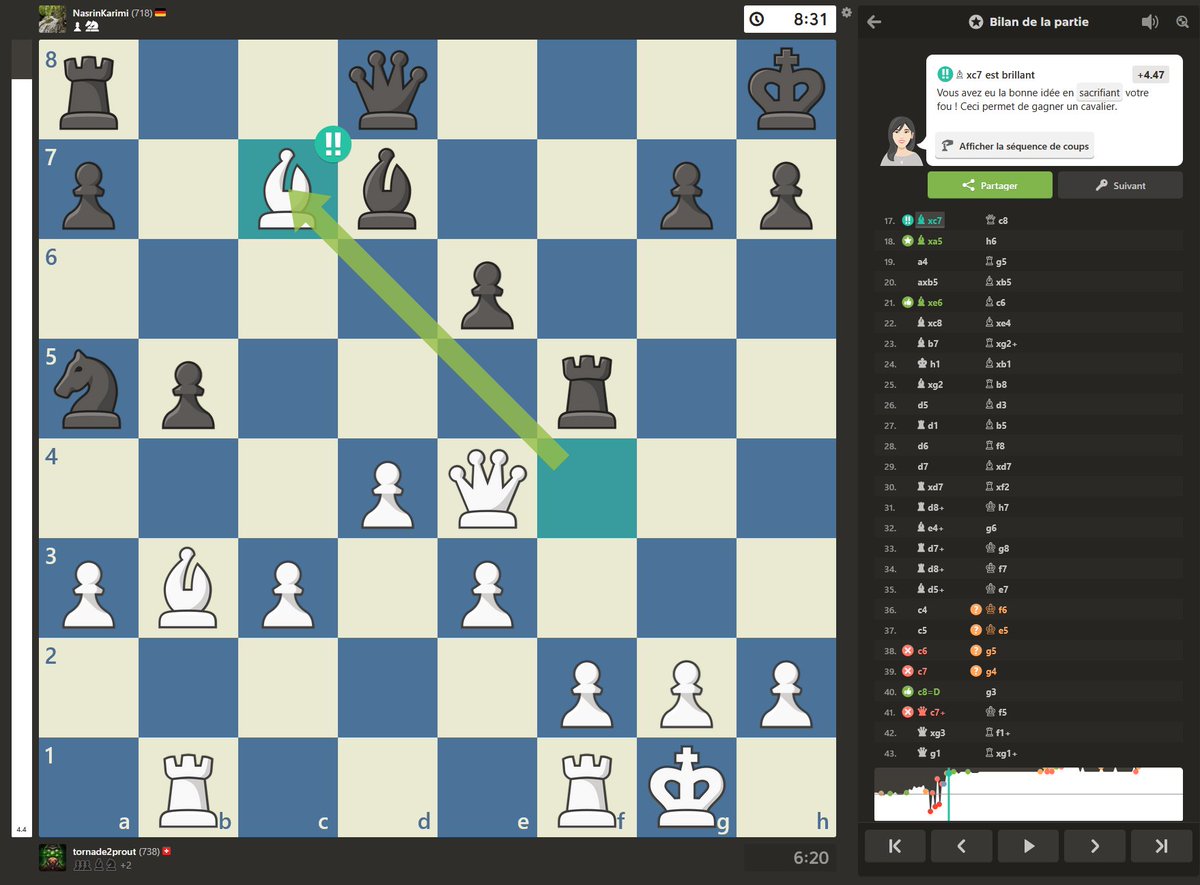Image resolution: width=1200 pixels, height=885 pixels.
Task: Select move 39 black g4
Action: coord(991,671)
